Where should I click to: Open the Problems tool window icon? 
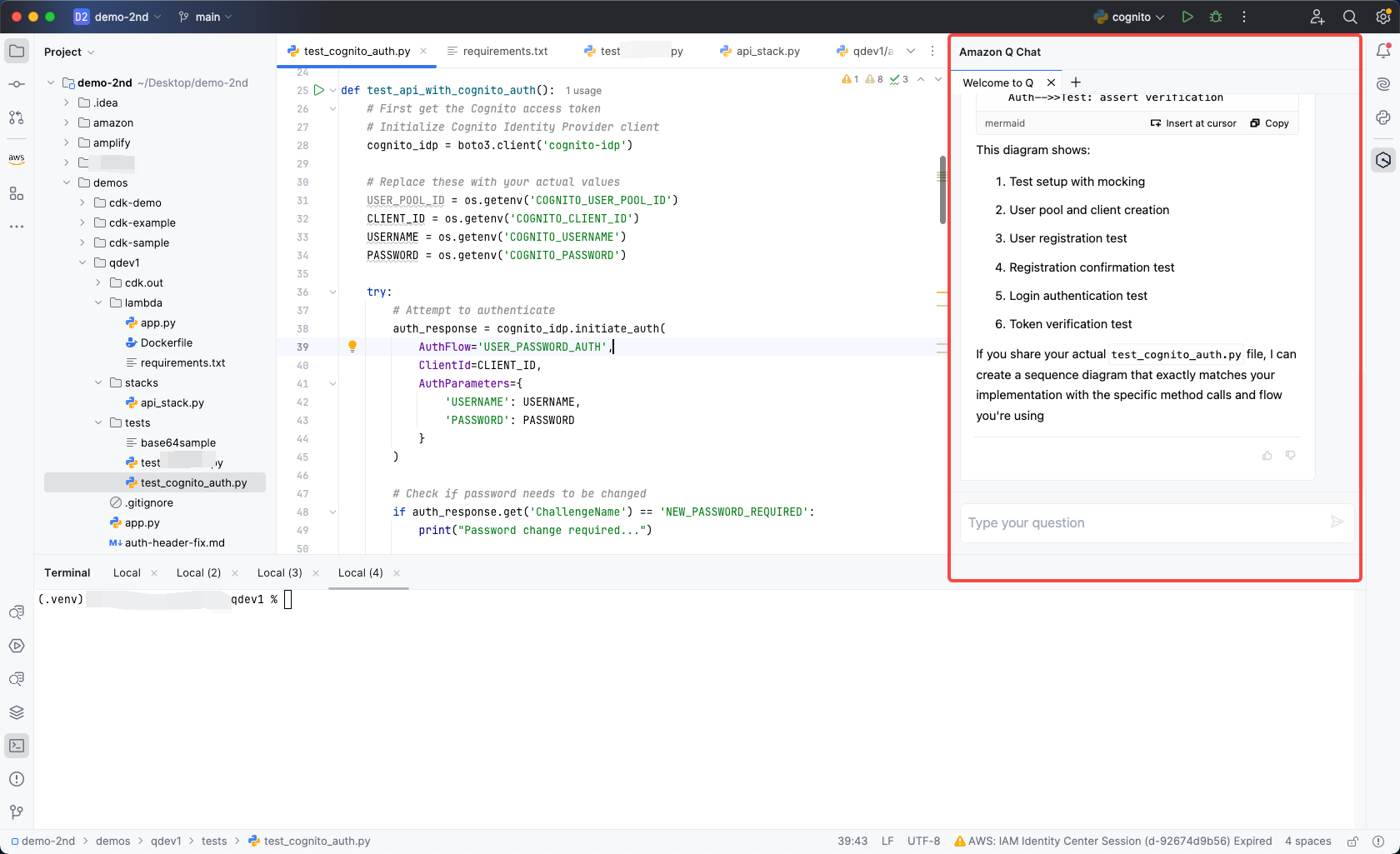(17, 779)
